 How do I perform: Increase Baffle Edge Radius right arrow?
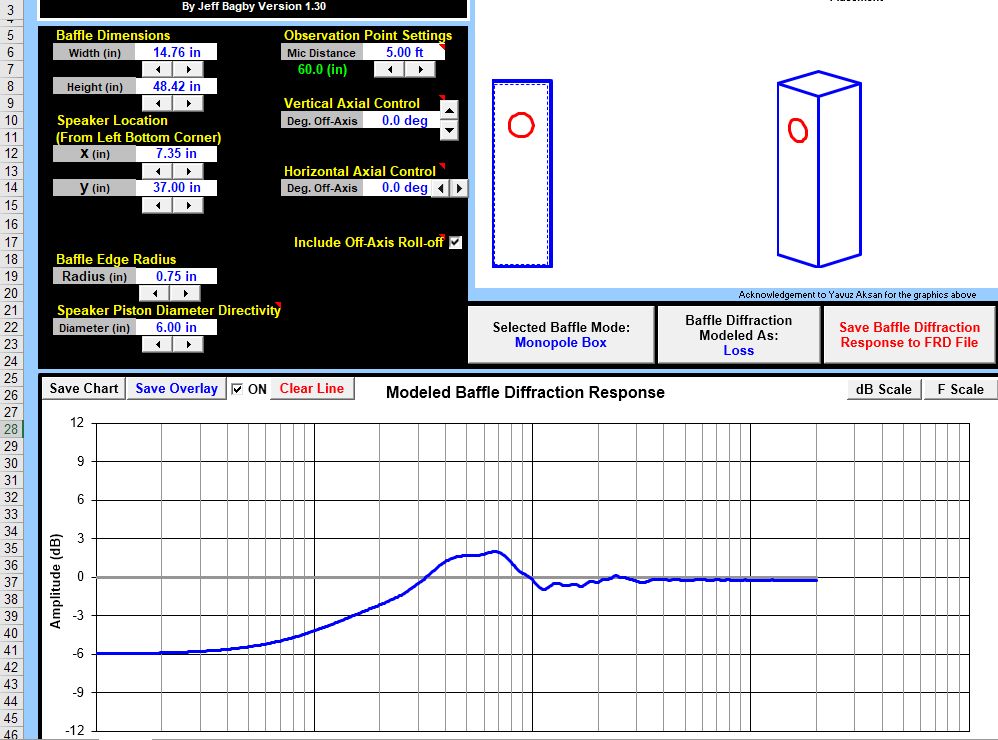click(185, 293)
